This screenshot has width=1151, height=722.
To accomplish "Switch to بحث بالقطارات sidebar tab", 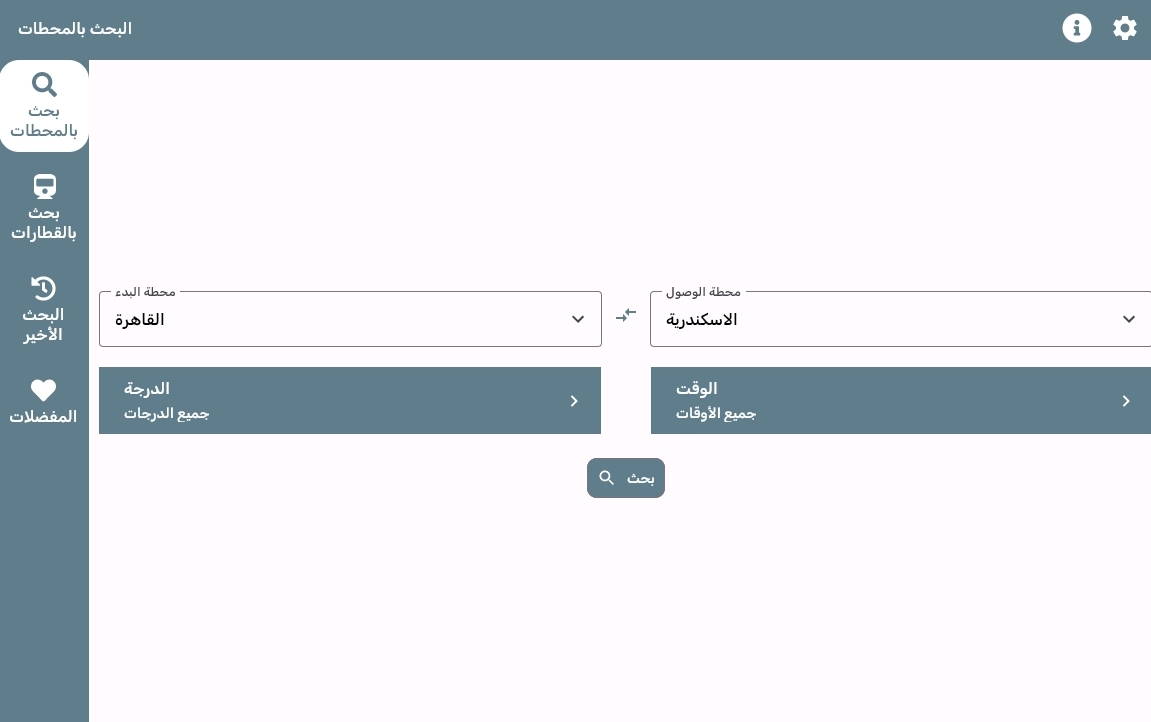I will coord(44,208).
